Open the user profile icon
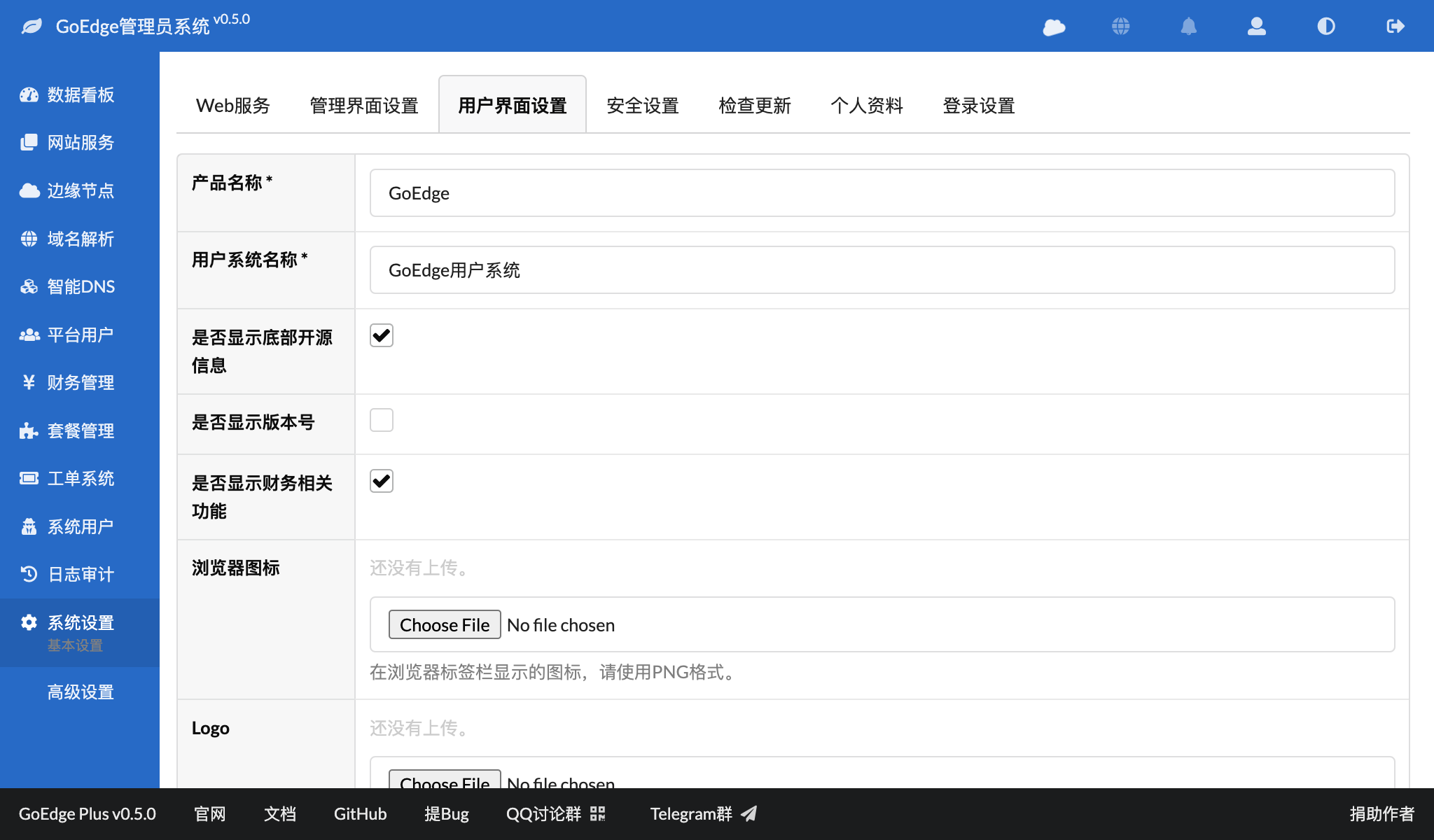1434x840 pixels. pos(1257,27)
